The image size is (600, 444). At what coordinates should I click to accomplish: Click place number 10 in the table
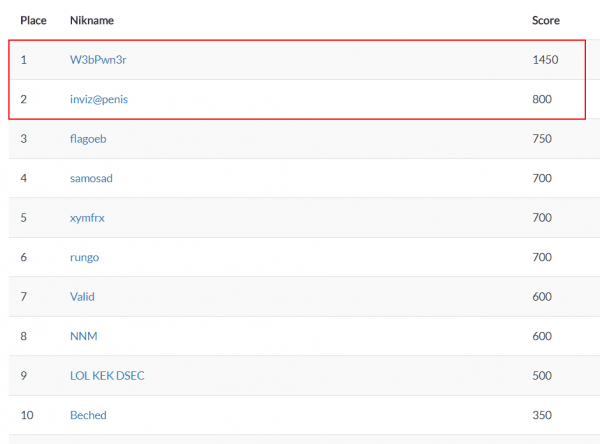point(26,415)
